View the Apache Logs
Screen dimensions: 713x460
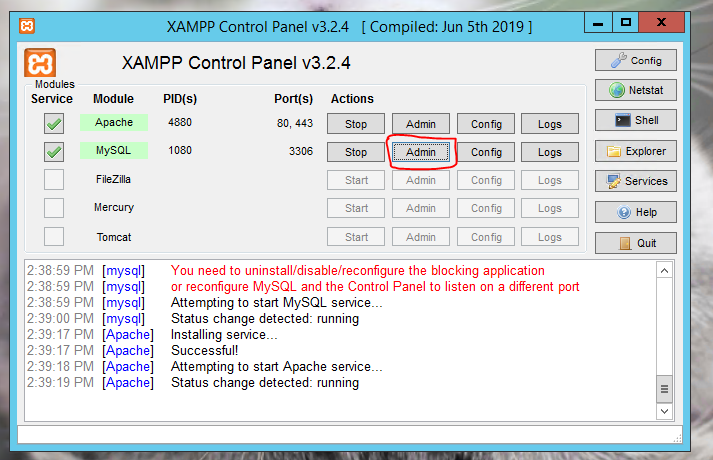tap(550, 124)
